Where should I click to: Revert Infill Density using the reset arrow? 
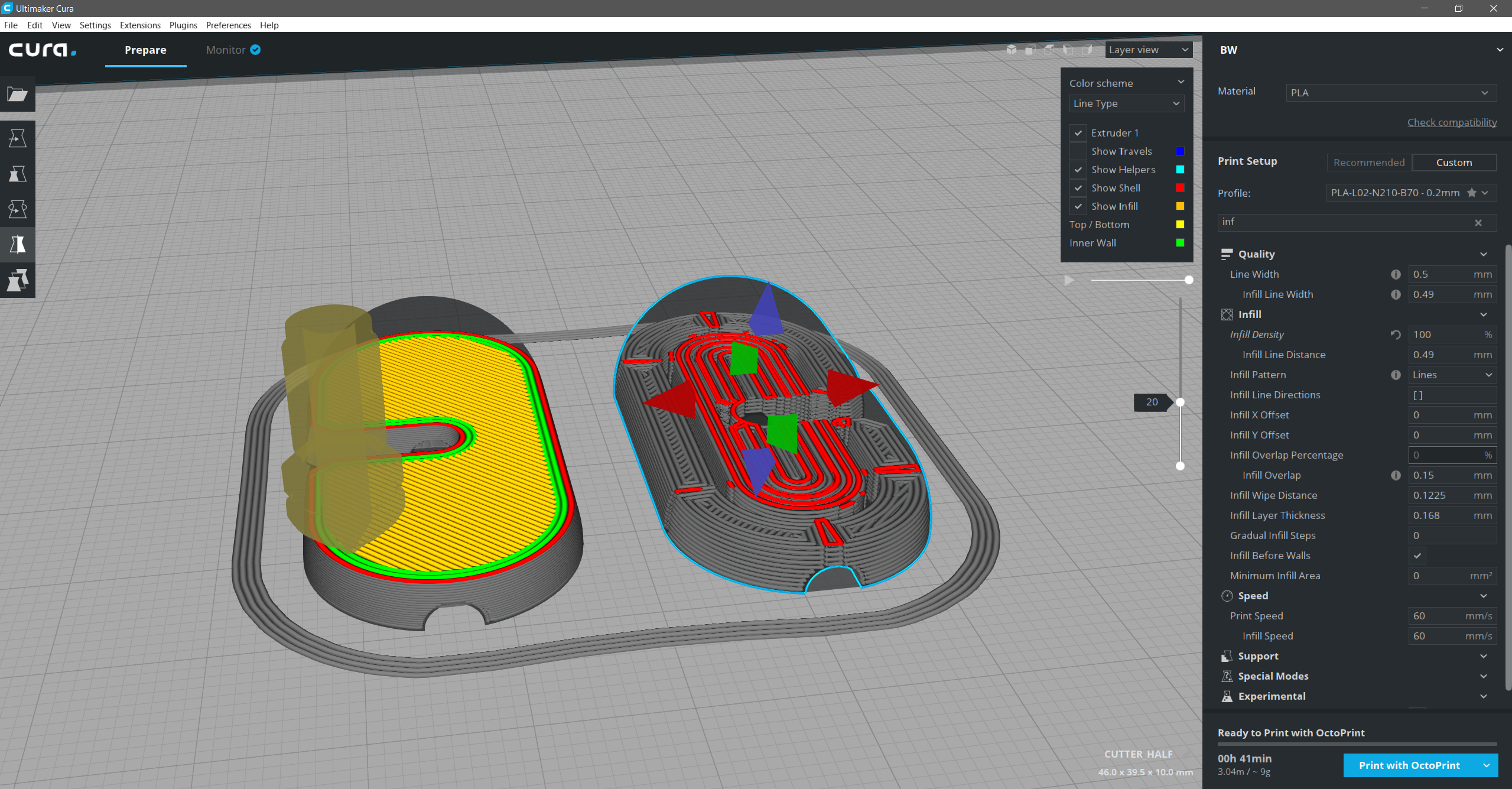1396,335
